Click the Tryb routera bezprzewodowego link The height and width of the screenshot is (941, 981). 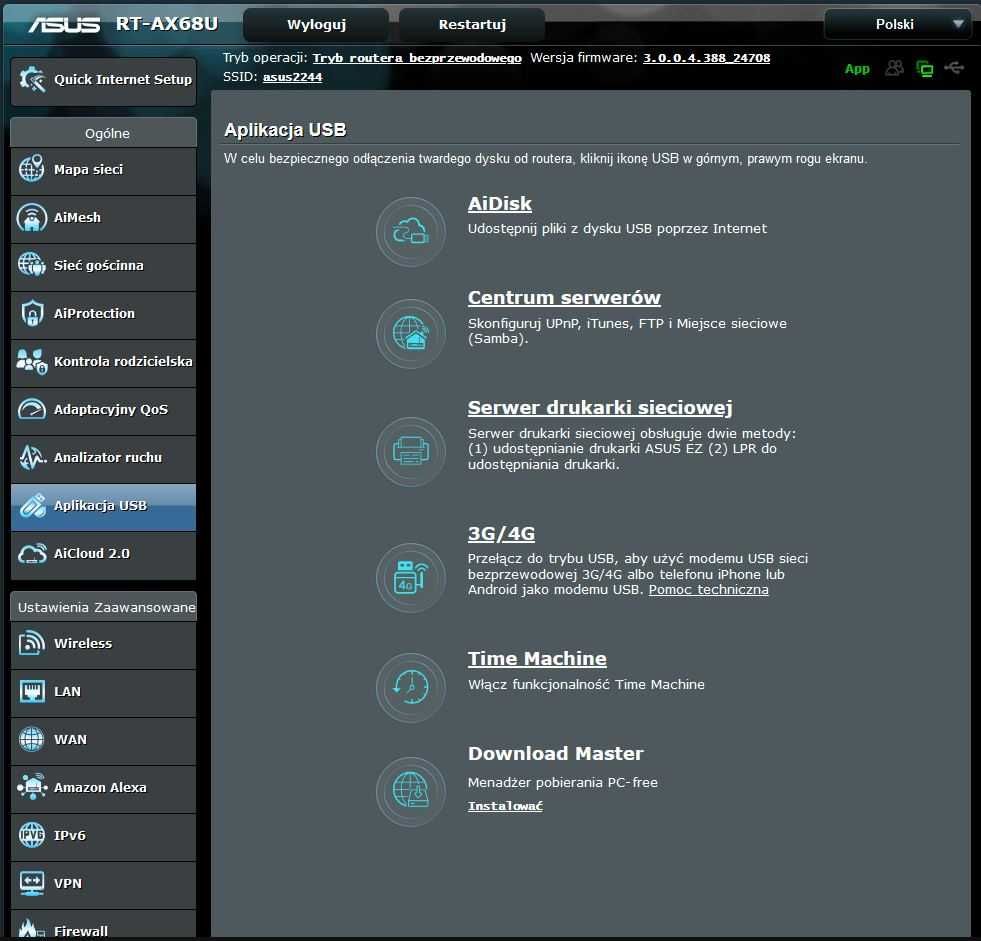(417, 58)
